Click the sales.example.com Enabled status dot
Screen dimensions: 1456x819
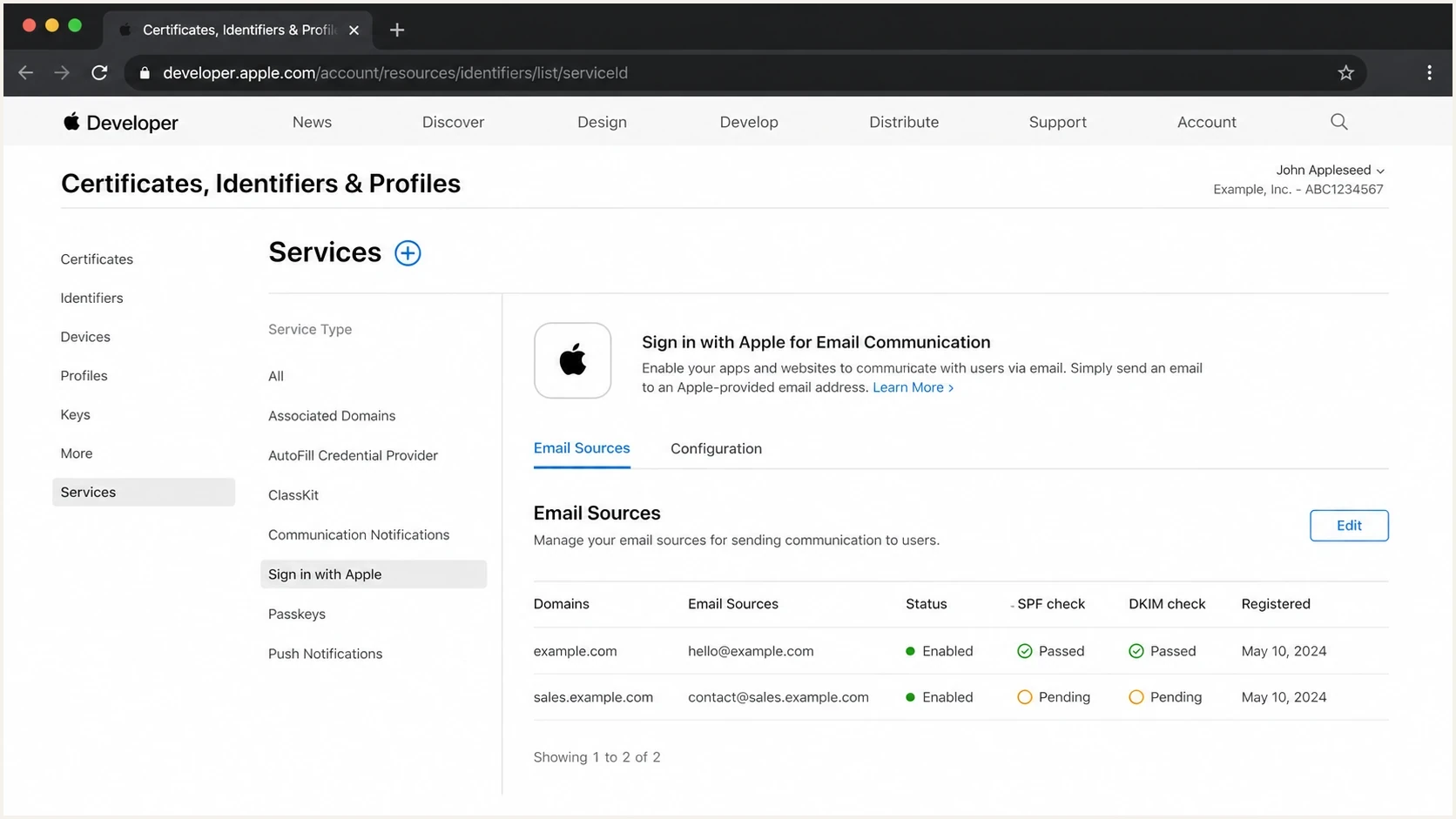point(910,697)
